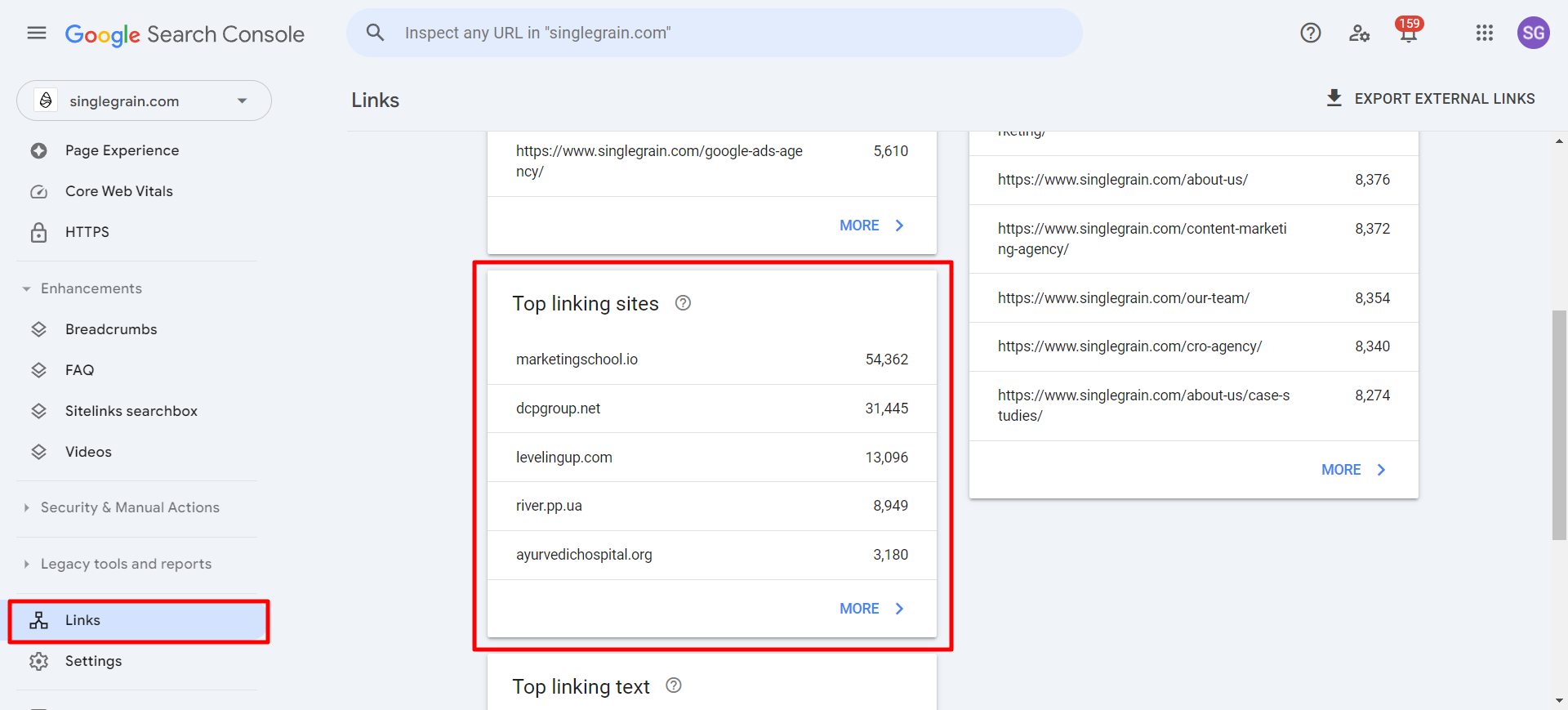Open Core Web Vitals report
Viewport: 1568px width, 710px height.
coord(119,191)
